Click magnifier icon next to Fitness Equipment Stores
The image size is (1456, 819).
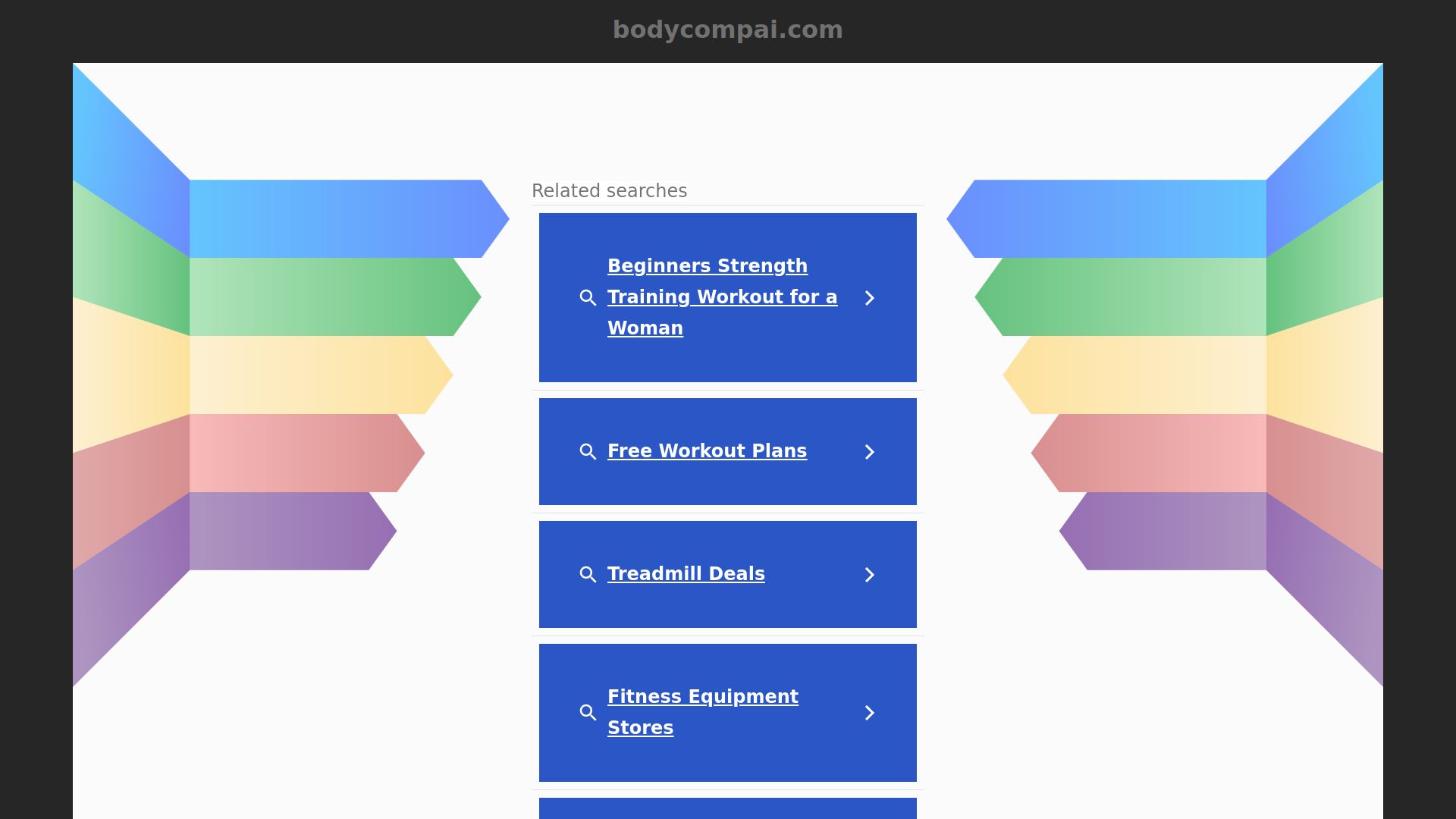click(x=588, y=713)
